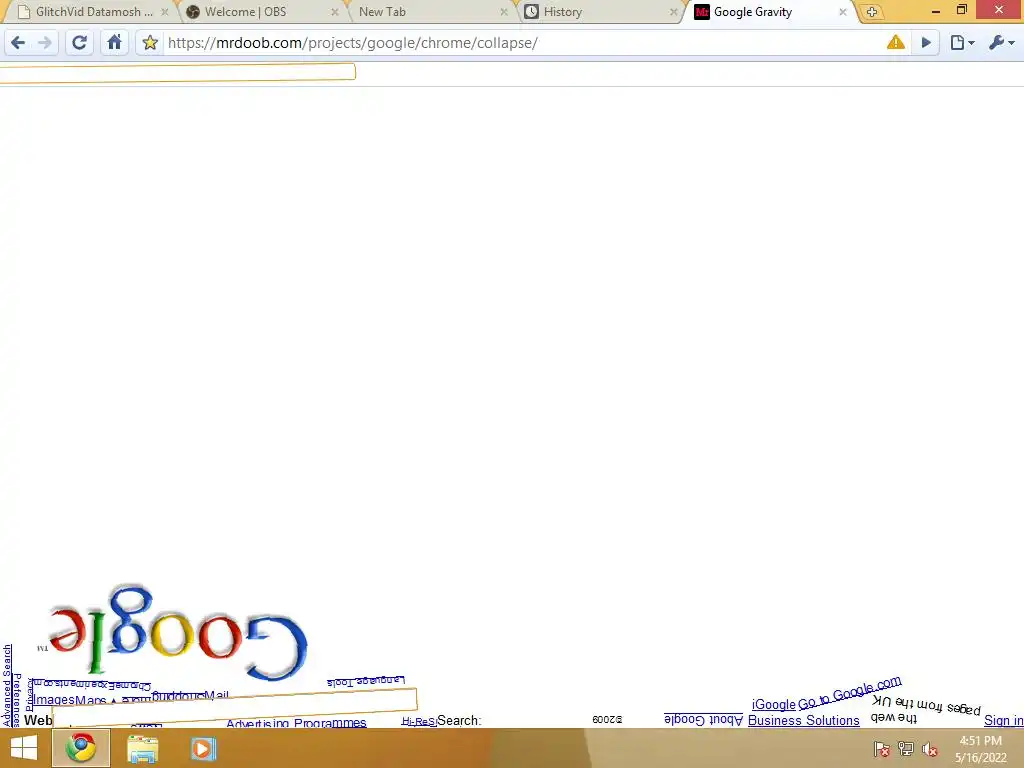Screen dimensions: 1024x768
Task: Open the Maps link
Action: click(x=91, y=701)
